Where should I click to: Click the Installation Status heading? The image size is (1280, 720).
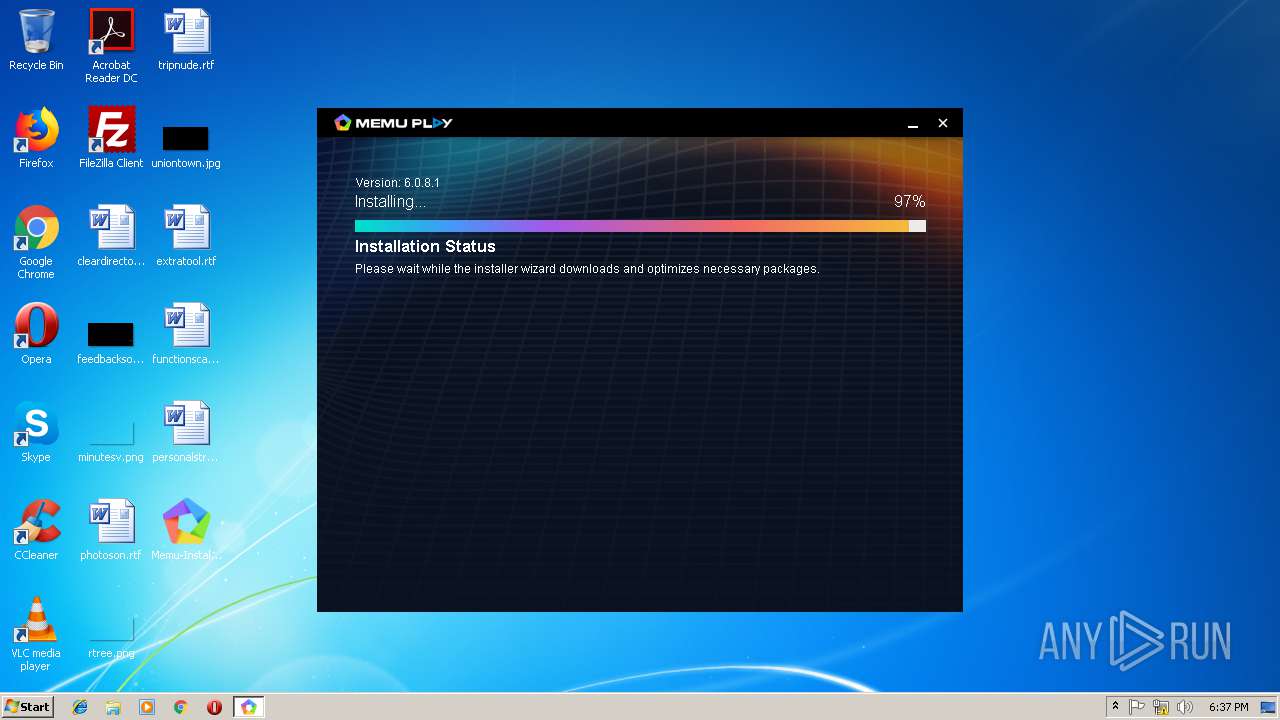tap(425, 246)
